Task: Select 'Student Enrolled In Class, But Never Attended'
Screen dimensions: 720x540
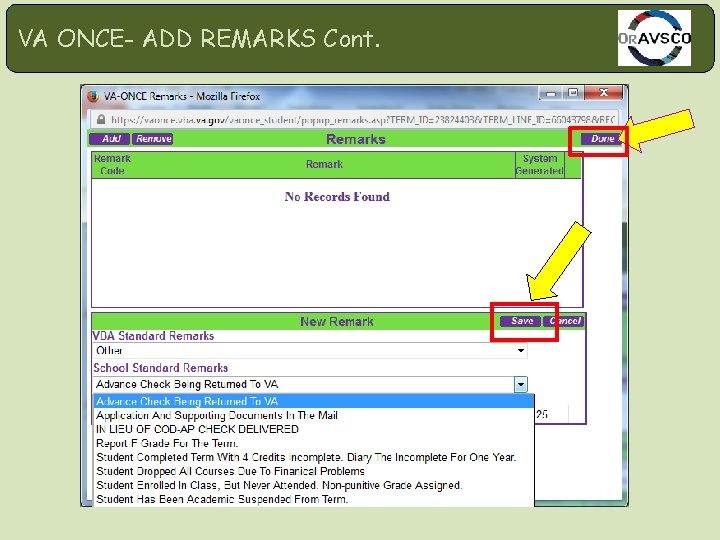Action: [x=314, y=485]
